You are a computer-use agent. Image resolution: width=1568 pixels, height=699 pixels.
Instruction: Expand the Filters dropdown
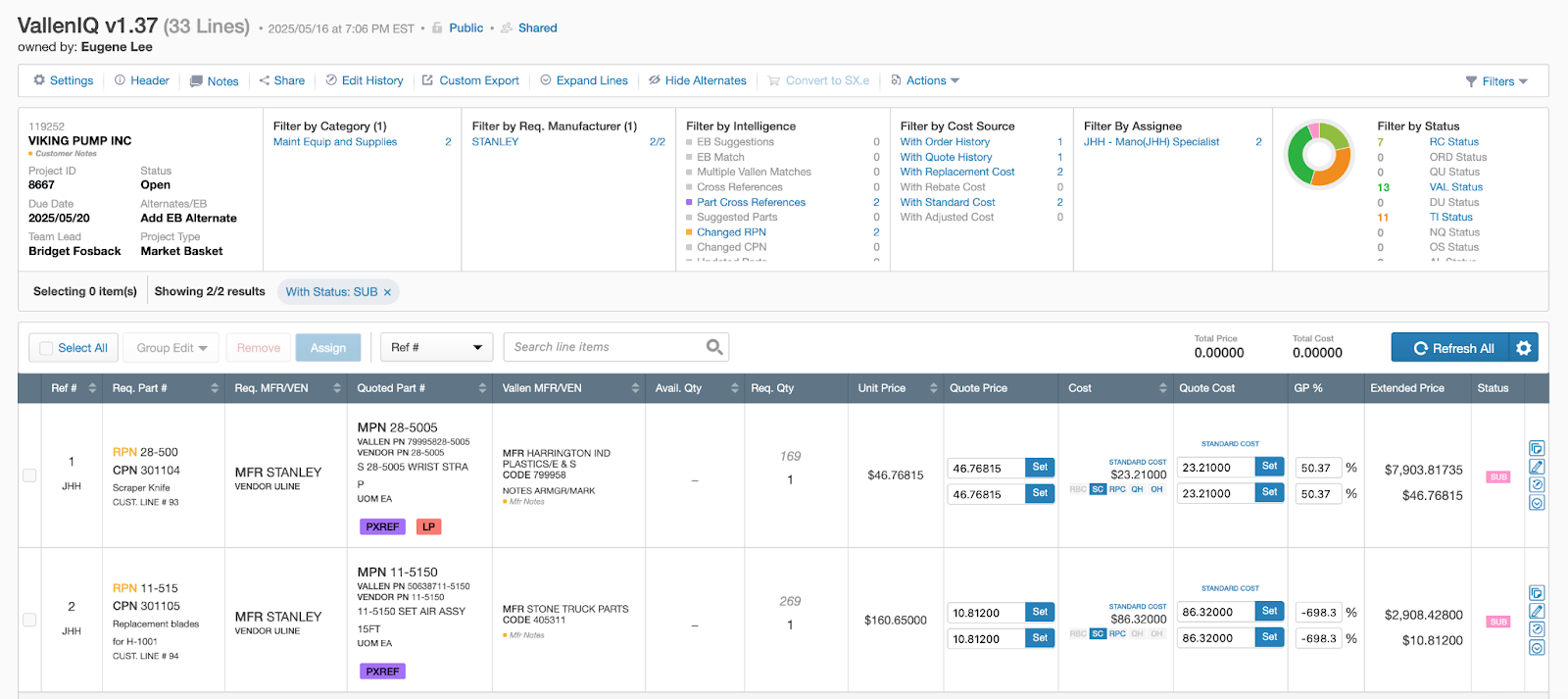[1496, 81]
